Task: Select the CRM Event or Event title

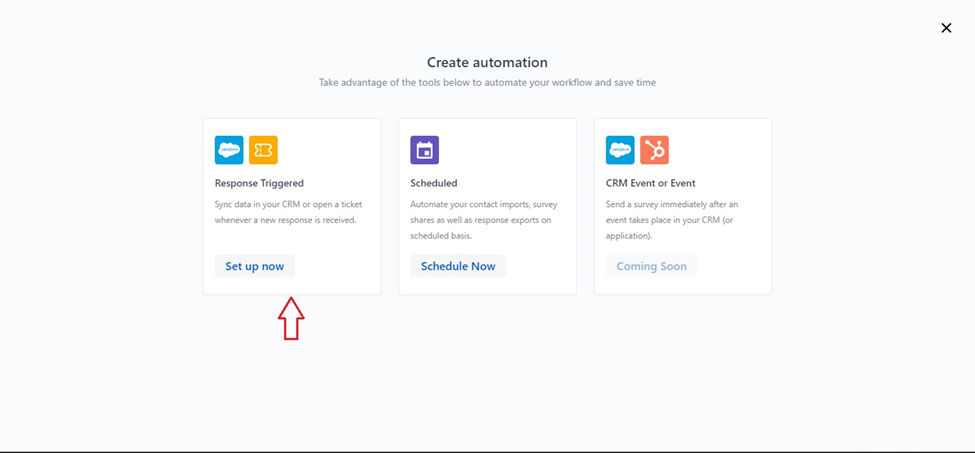Action: tap(650, 183)
